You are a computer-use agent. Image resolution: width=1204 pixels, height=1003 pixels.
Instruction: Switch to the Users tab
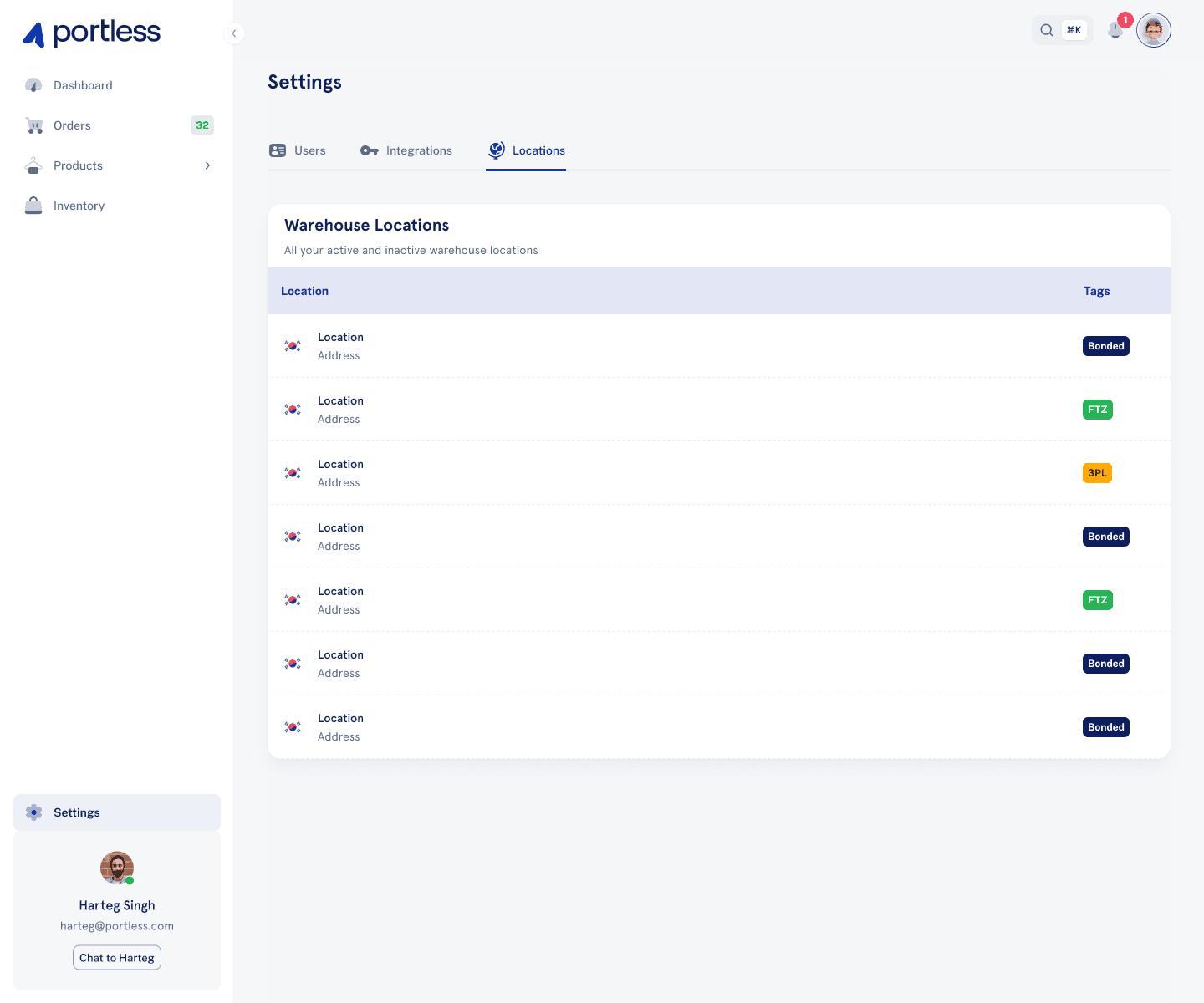tap(298, 150)
